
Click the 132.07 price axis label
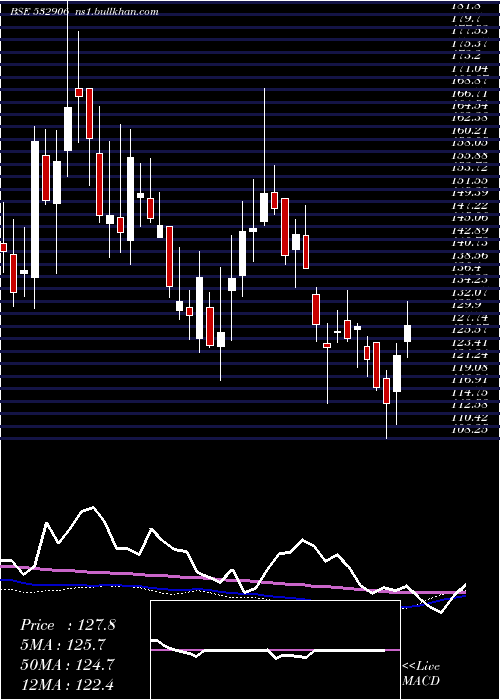tap(470, 293)
